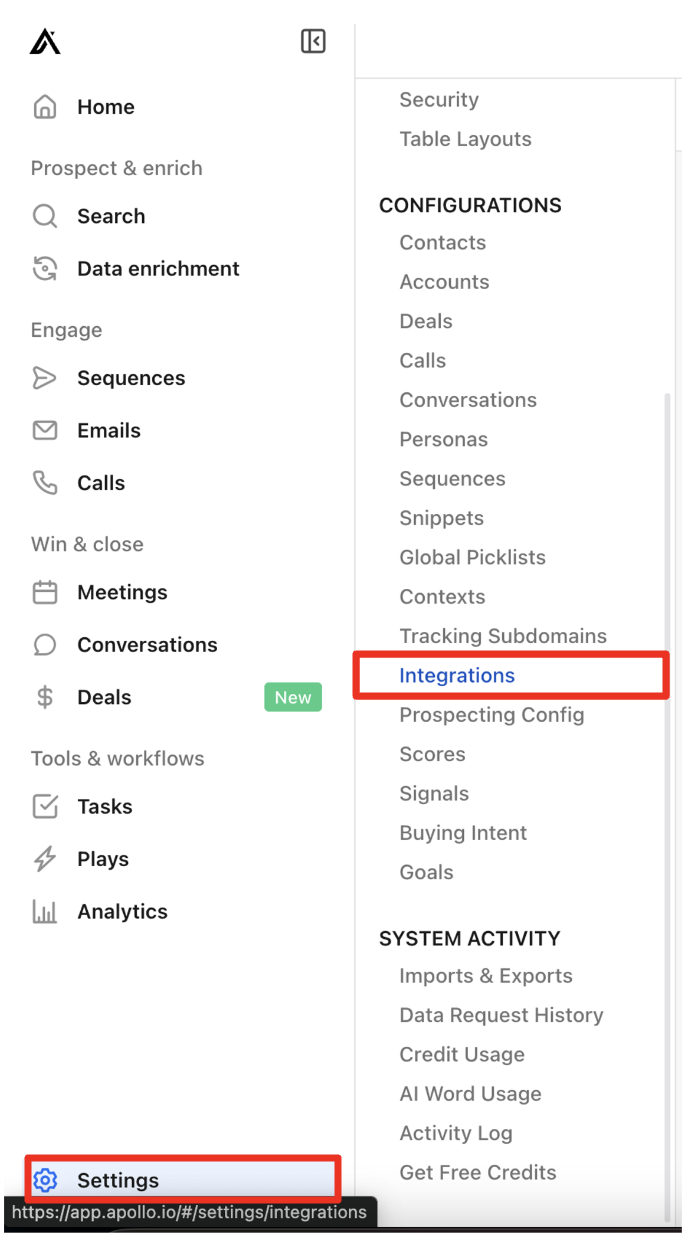The width and height of the screenshot is (682, 1236).
Task: Click the New badge next to Deals
Action: 293,698
